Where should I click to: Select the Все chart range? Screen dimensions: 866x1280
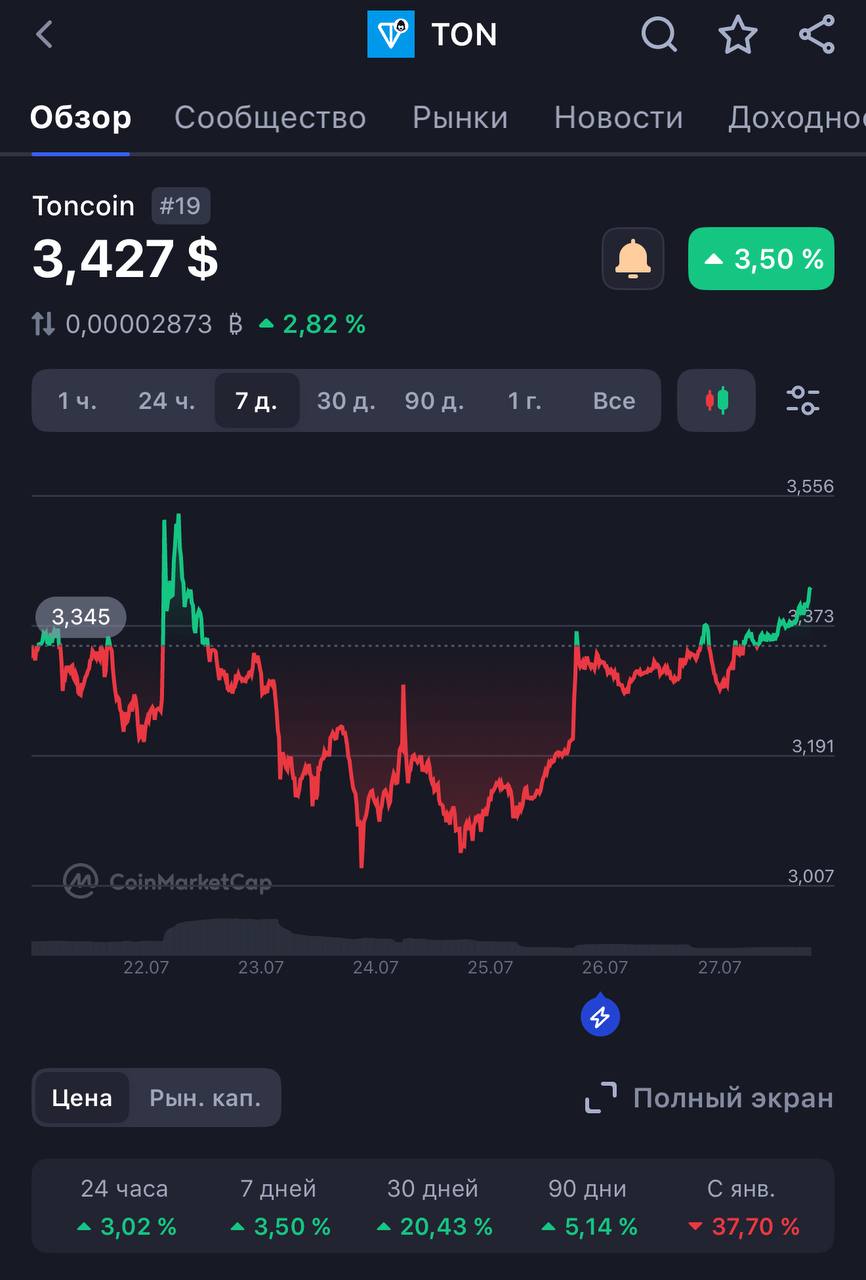pos(614,401)
